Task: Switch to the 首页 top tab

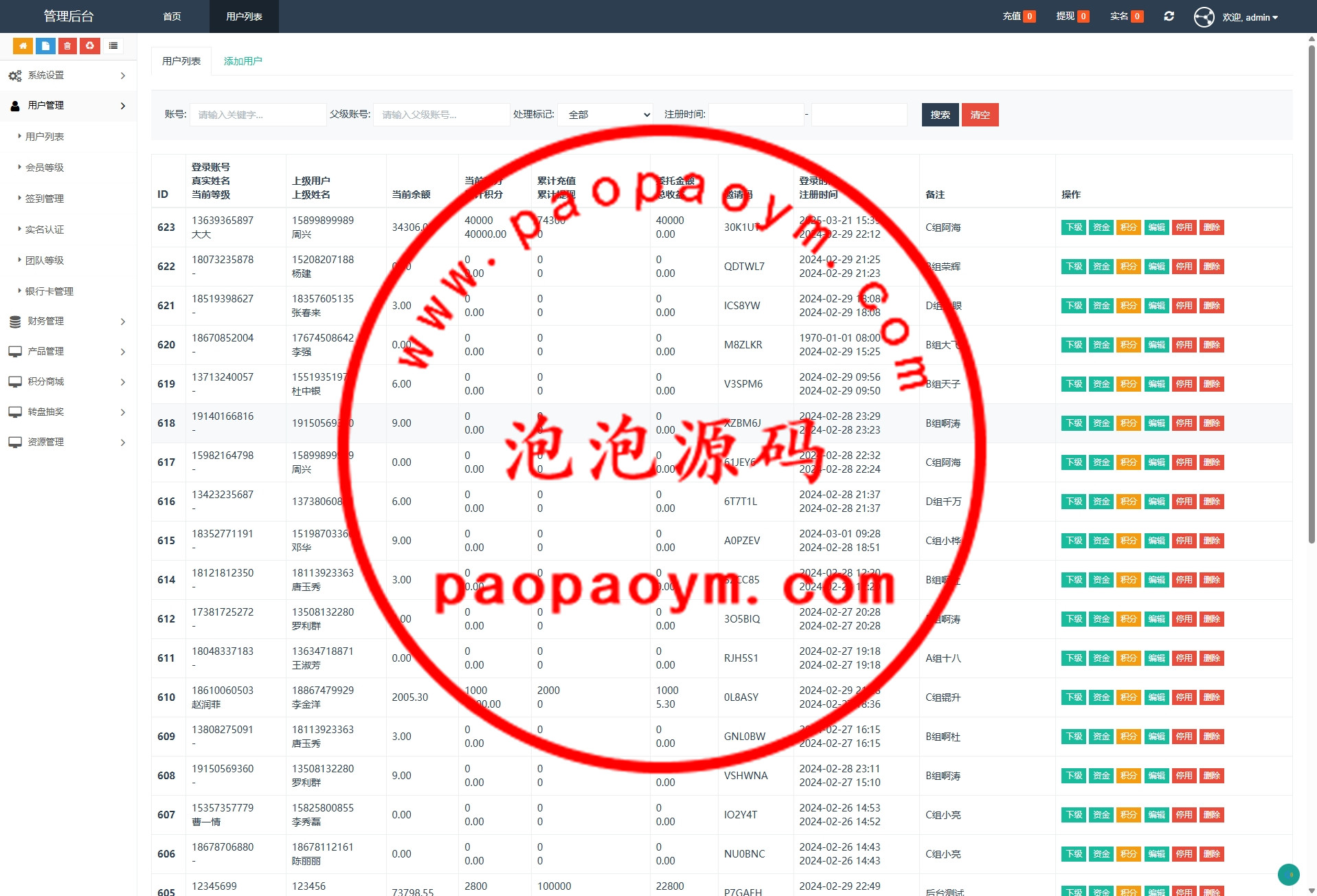Action: pos(172,16)
